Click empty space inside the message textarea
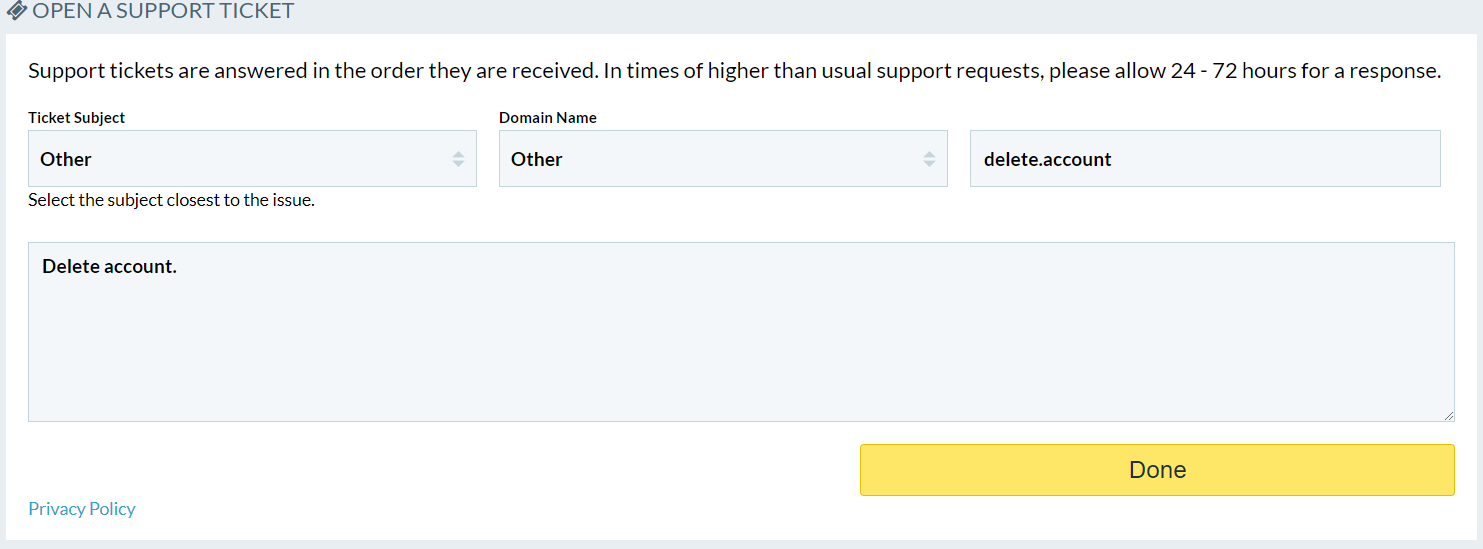This screenshot has width=1483, height=549. [740, 350]
